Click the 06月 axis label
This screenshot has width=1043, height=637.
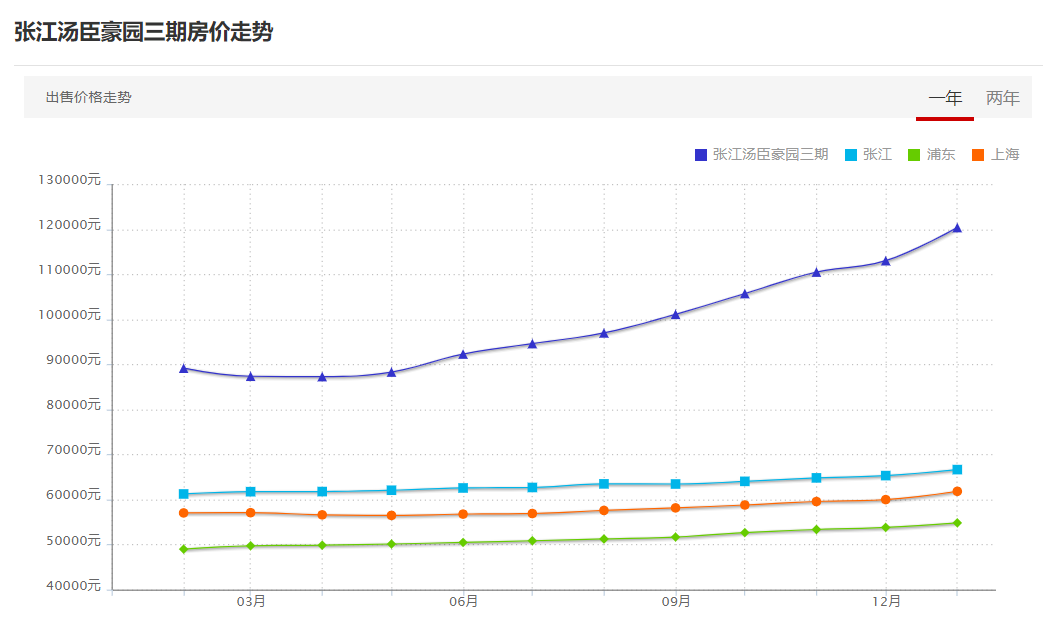(463, 602)
